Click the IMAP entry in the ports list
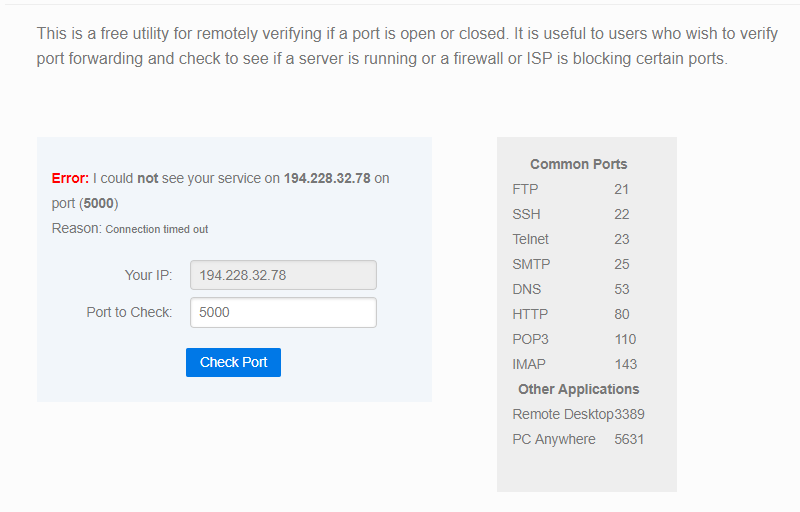The height and width of the screenshot is (512, 800). (x=529, y=364)
